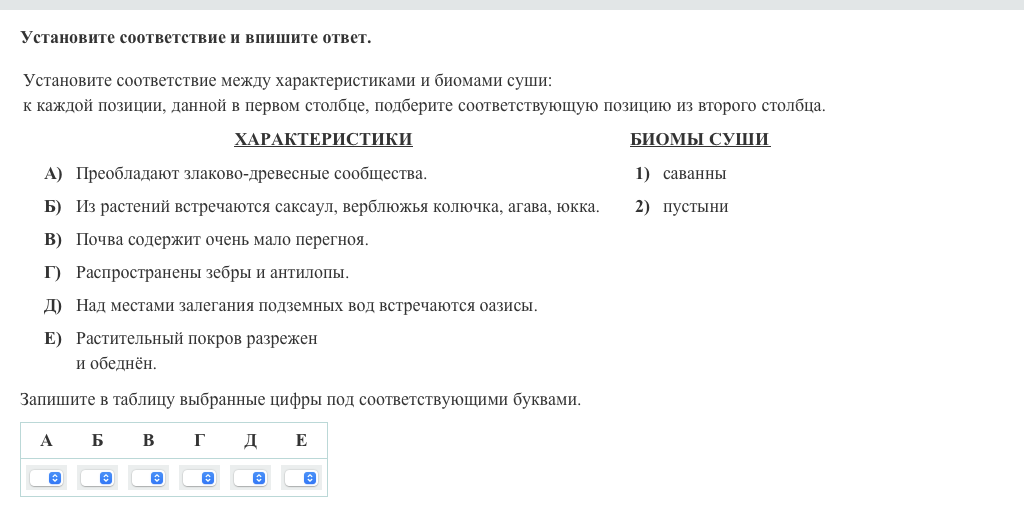Open the dropdown under column Д

pyautogui.click(x=250, y=478)
